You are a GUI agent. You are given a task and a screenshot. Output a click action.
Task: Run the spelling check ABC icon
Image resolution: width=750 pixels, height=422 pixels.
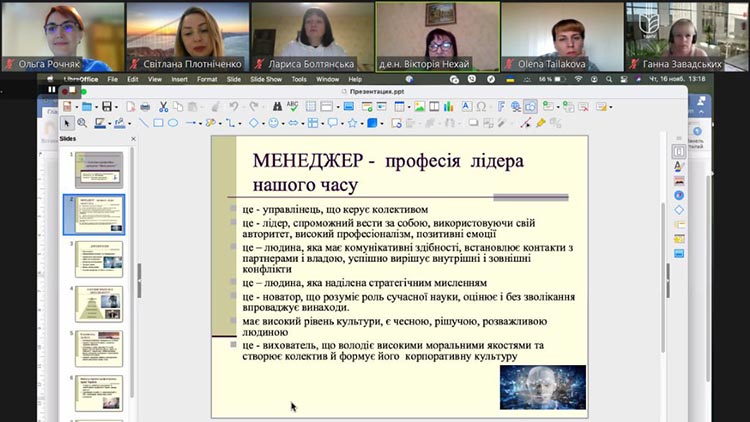(292, 106)
